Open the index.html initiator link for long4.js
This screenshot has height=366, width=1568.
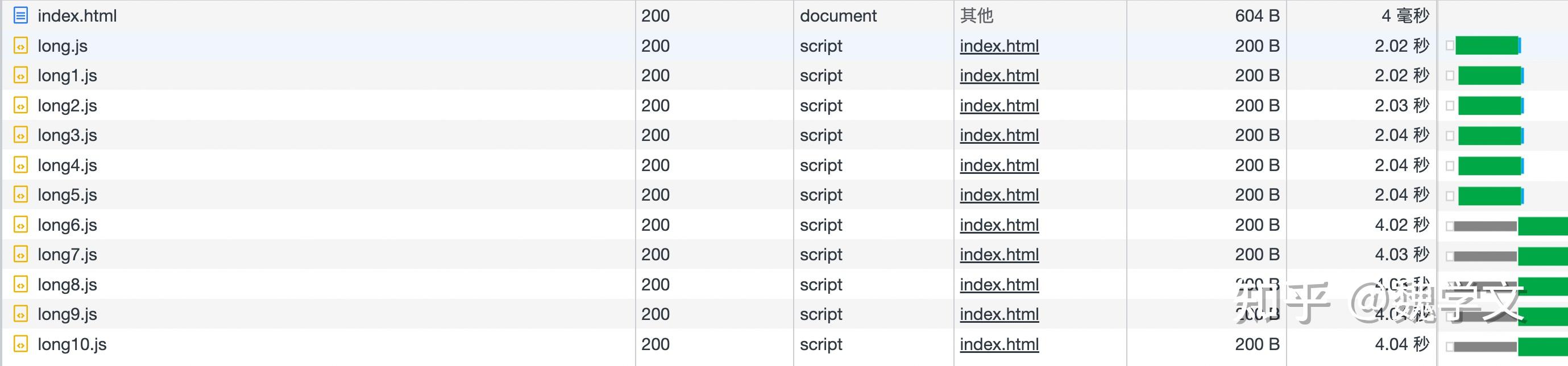(998, 165)
